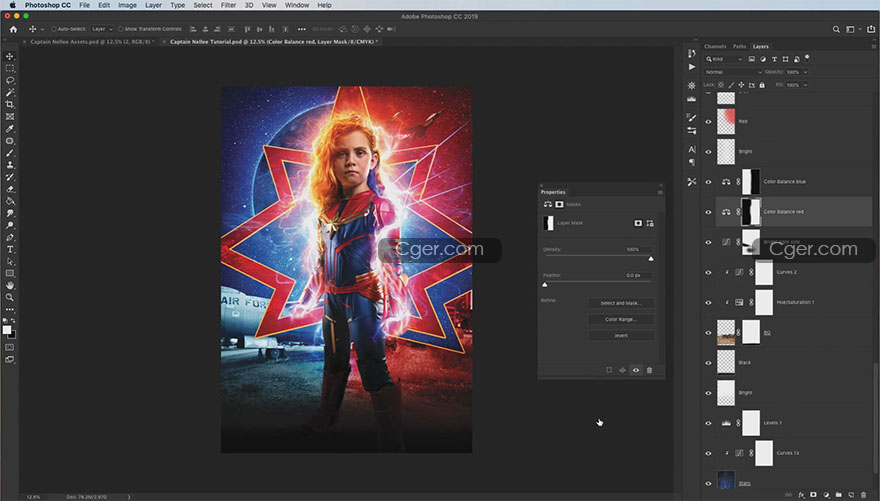Viewport: 880px width, 501px height.
Task: Add layer style via fx icon
Action: pos(801,495)
